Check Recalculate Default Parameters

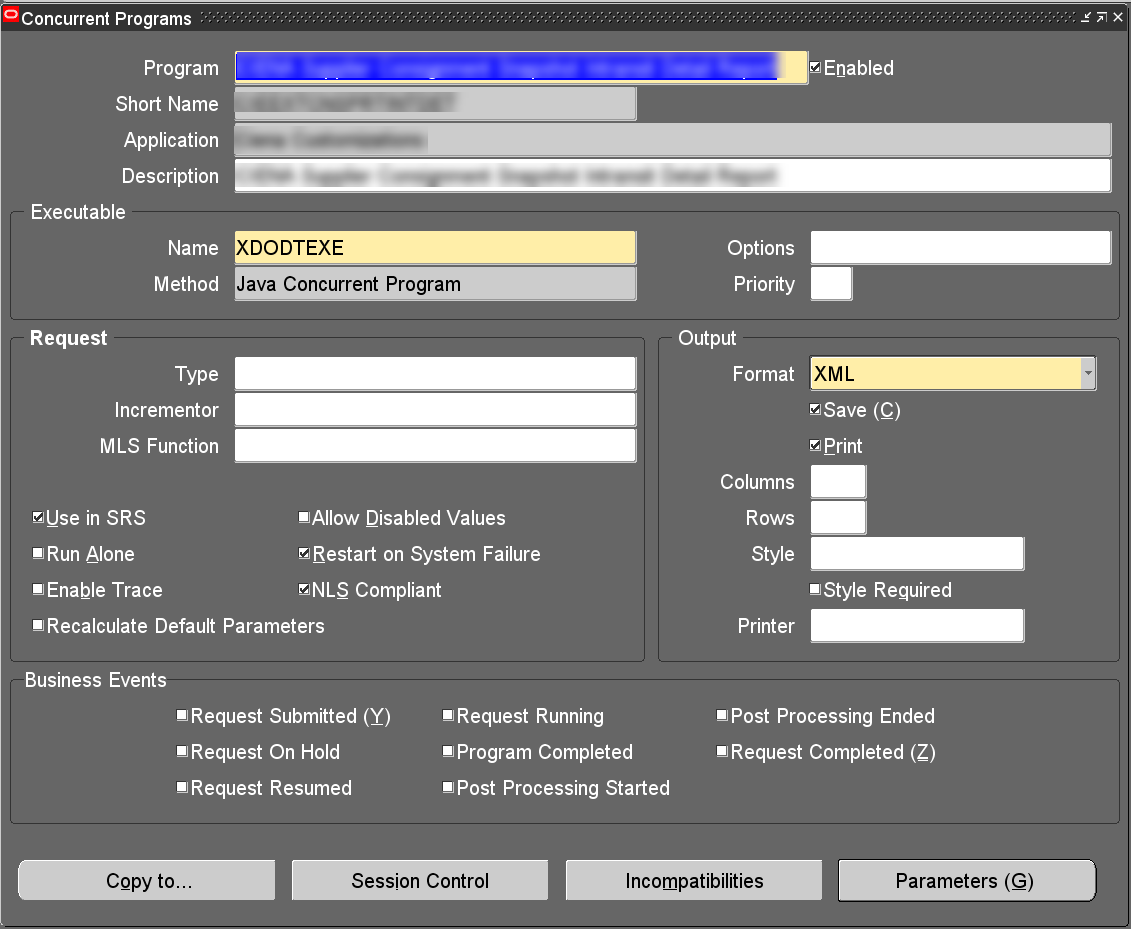(x=38, y=625)
